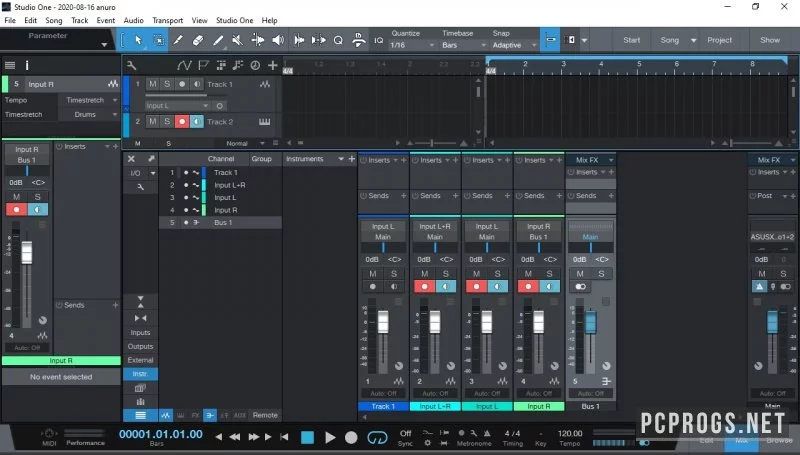800x455 pixels.
Task: Toggle the Loop button in transport
Action: pyautogui.click(x=377, y=437)
